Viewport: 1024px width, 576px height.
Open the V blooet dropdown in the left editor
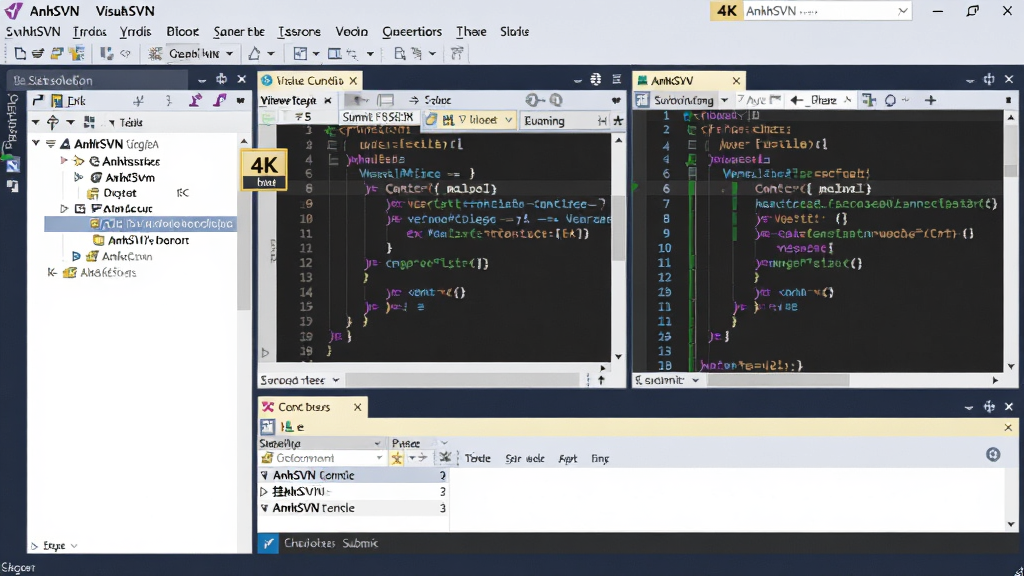coord(468,120)
